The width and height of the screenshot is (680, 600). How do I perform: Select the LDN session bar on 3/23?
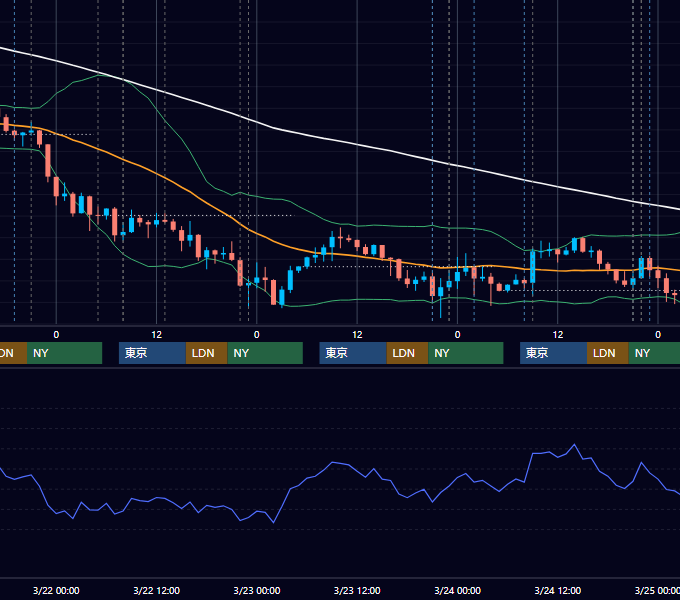pos(407,353)
